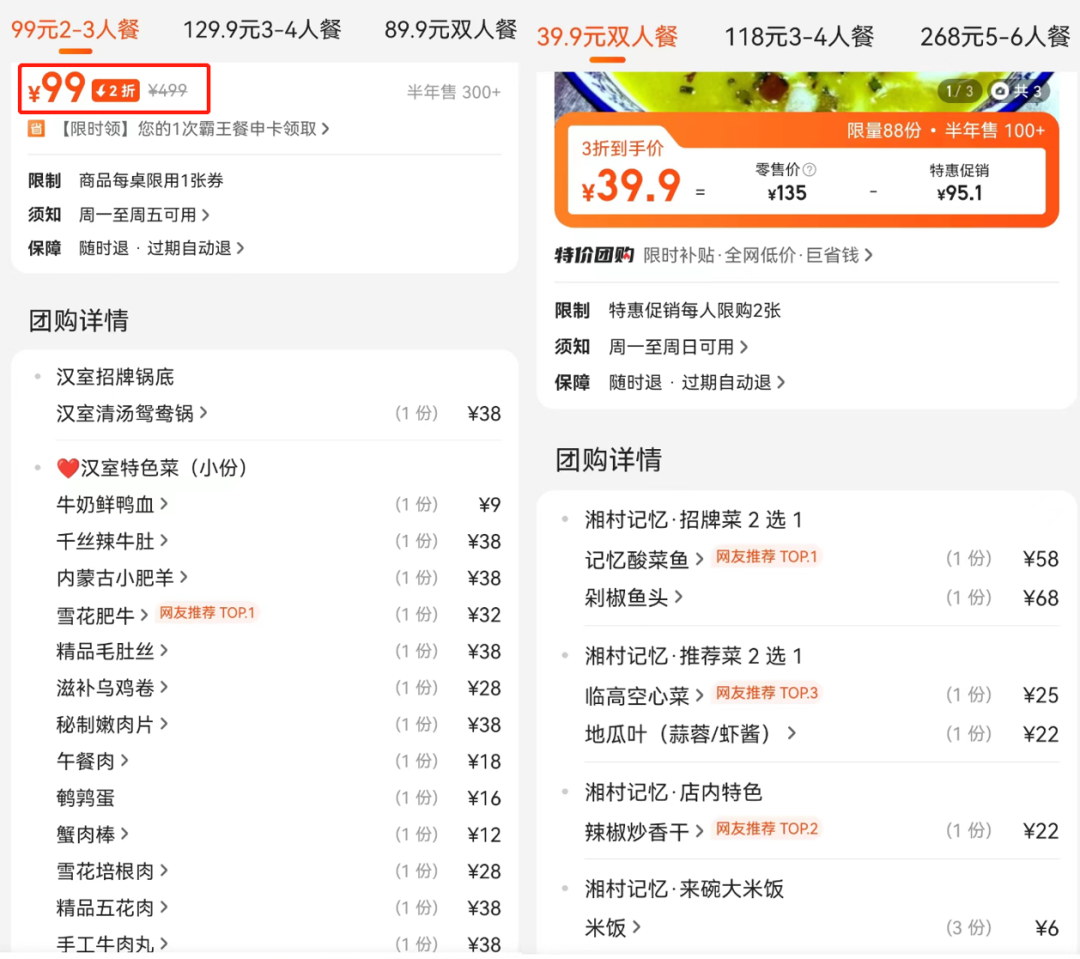The width and height of the screenshot is (1080, 959).
Task: Open the 特价团购 subsidy info link
Action: tap(757, 255)
